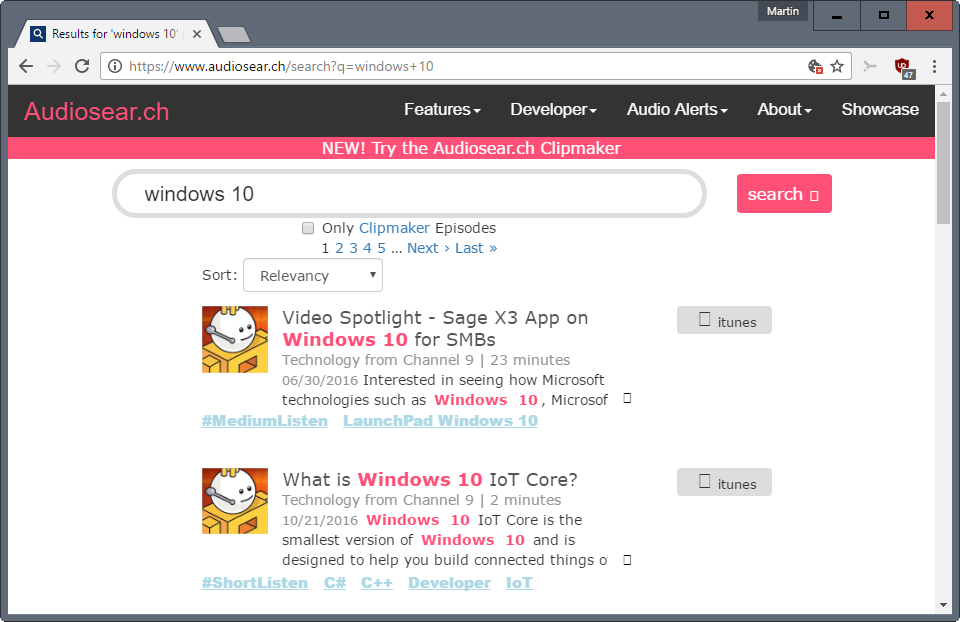Click the LaunchPad Windows 10 tag

point(440,421)
